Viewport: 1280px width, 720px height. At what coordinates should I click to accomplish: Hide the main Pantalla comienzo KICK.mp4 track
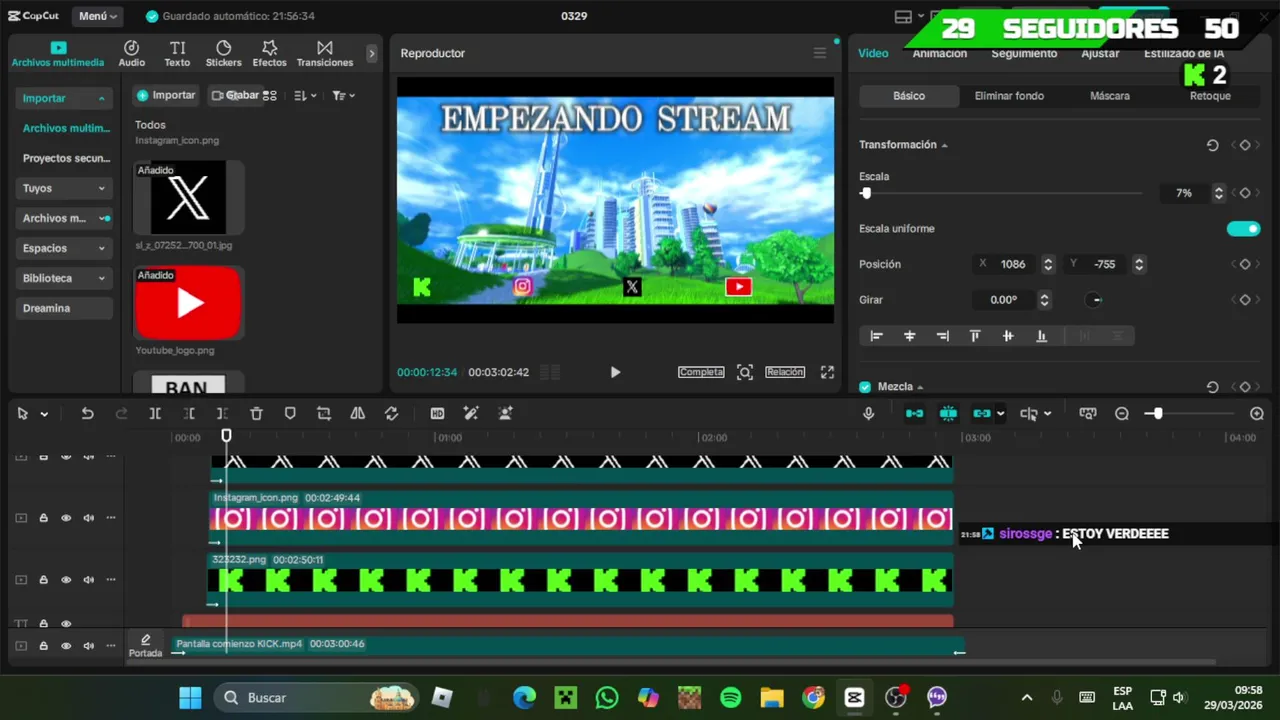[66, 646]
